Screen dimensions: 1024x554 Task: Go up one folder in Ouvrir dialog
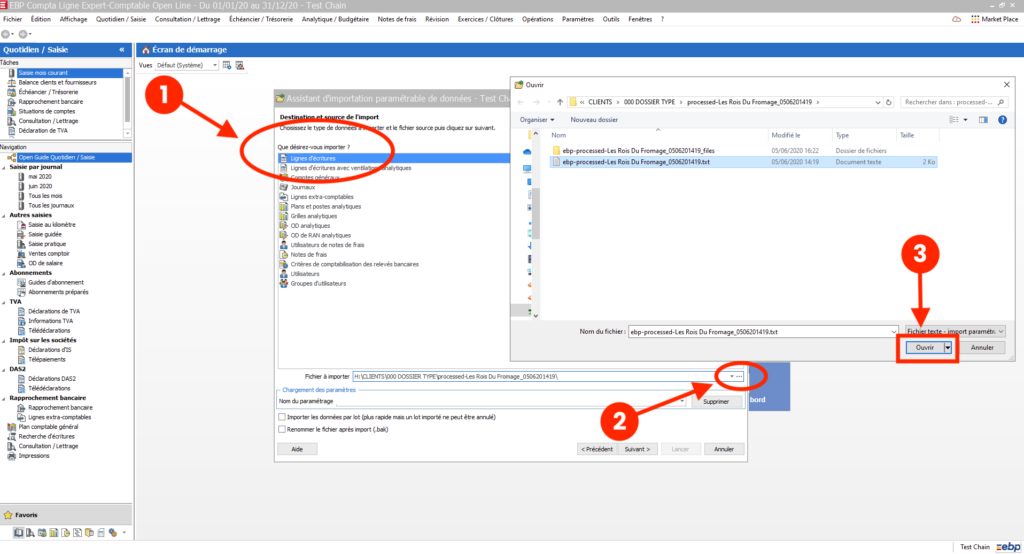560,103
